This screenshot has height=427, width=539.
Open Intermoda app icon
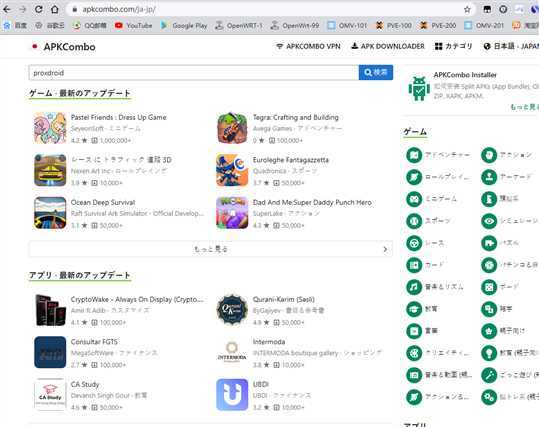coord(232,352)
